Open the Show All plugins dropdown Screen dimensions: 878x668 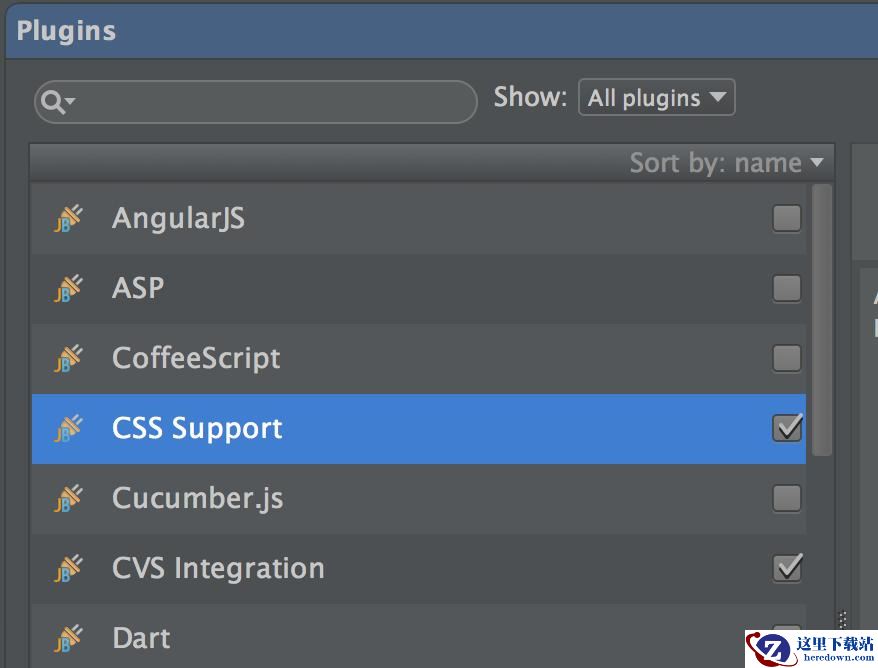coord(656,97)
